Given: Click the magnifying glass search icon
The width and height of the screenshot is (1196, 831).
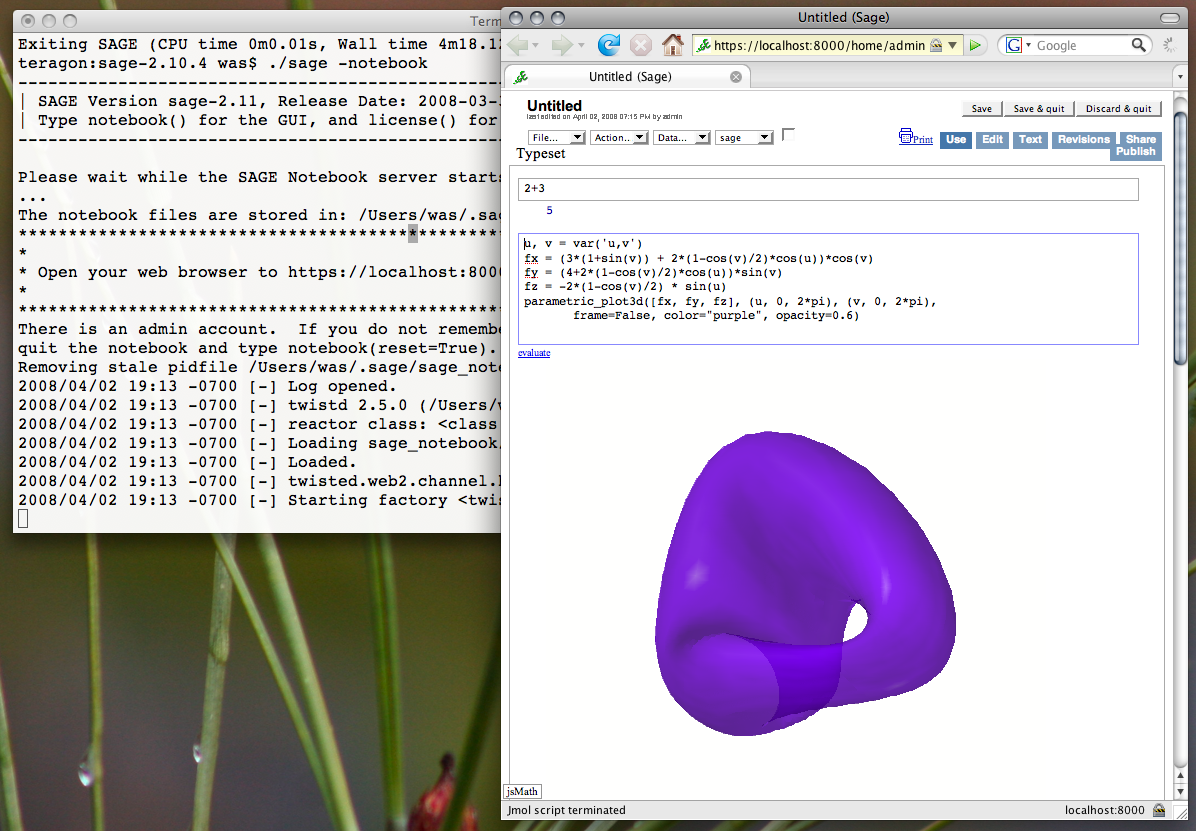Looking at the screenshot, I should [x=1138, y=45].
